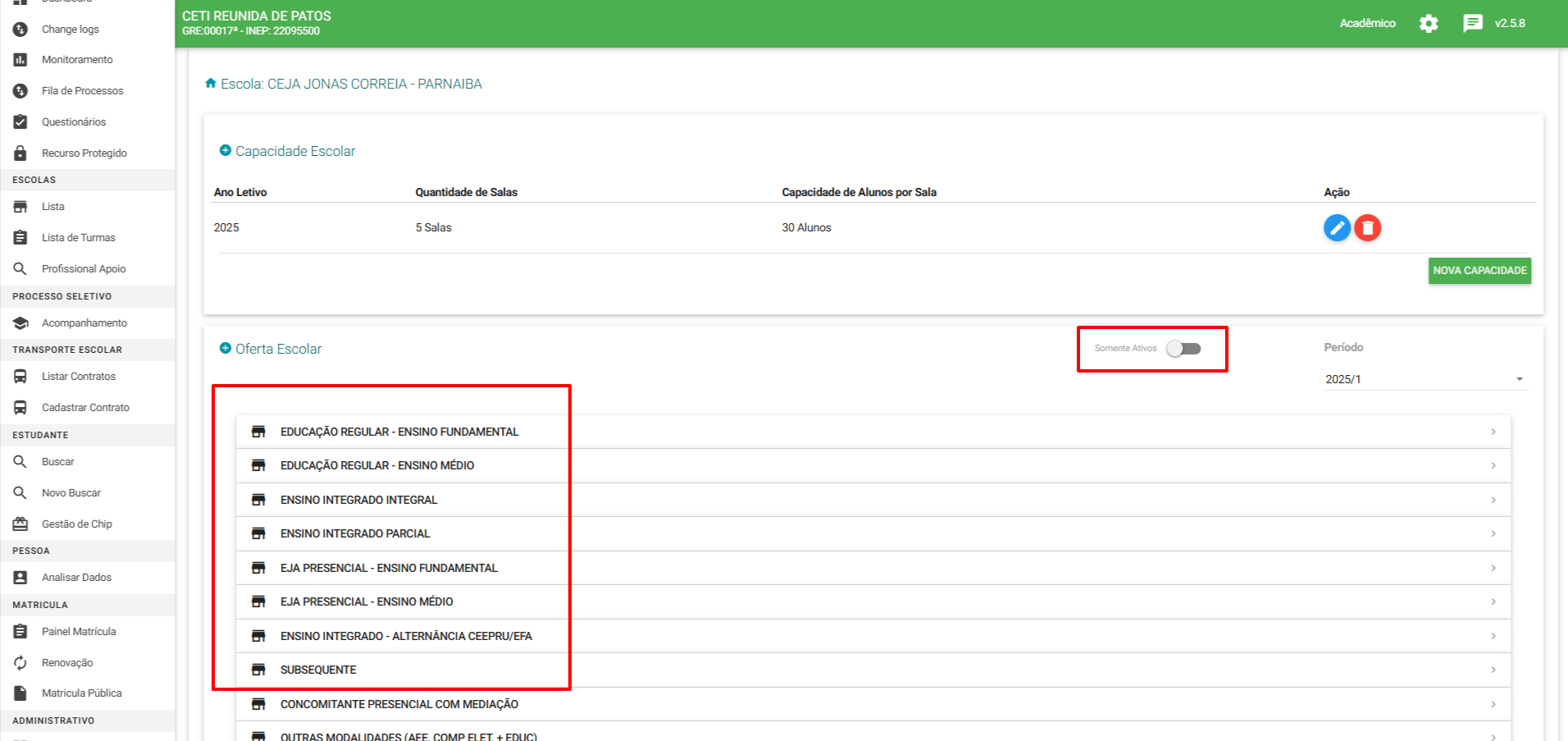
Task: Expand the Subsequente row chevron
Action: (x=1493, y=670)
